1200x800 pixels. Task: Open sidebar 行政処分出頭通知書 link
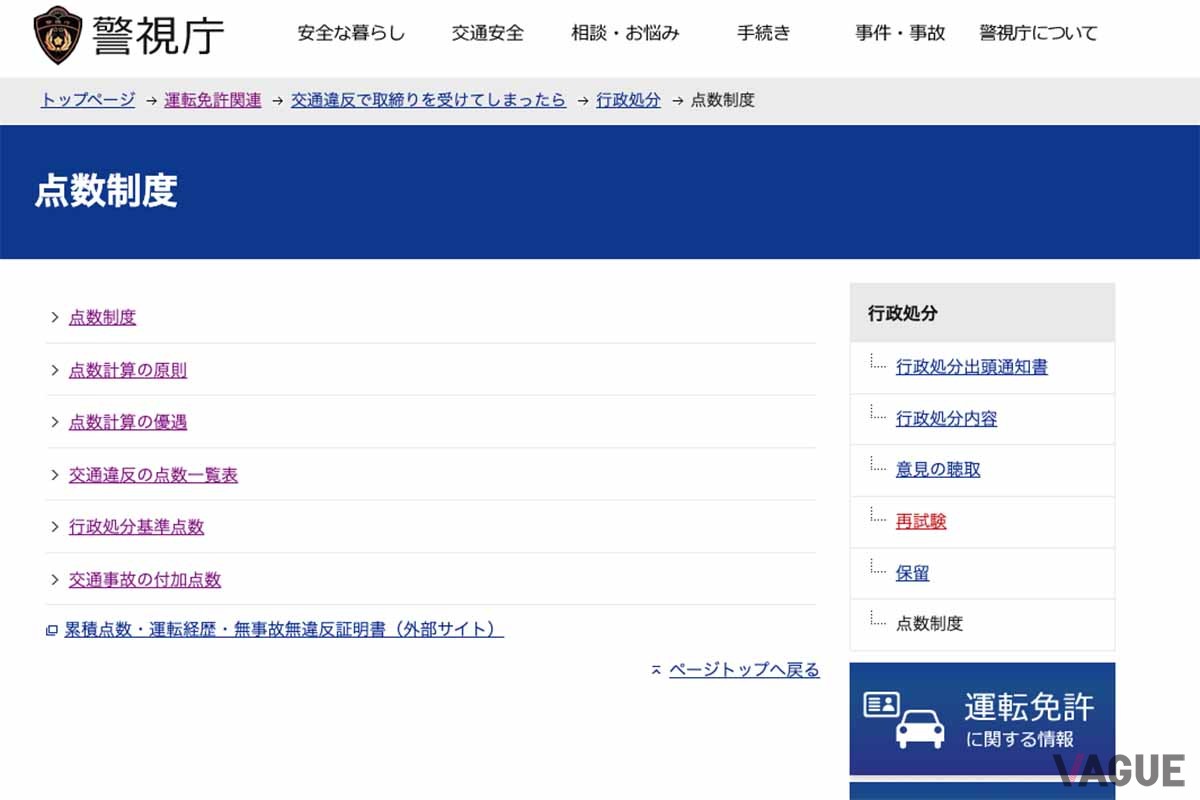click(x=972, y=367)
